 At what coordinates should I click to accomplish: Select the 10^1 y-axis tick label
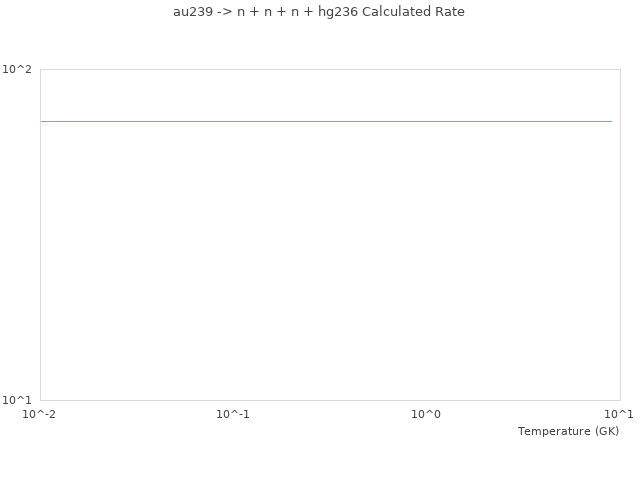(x=17, y=400)
